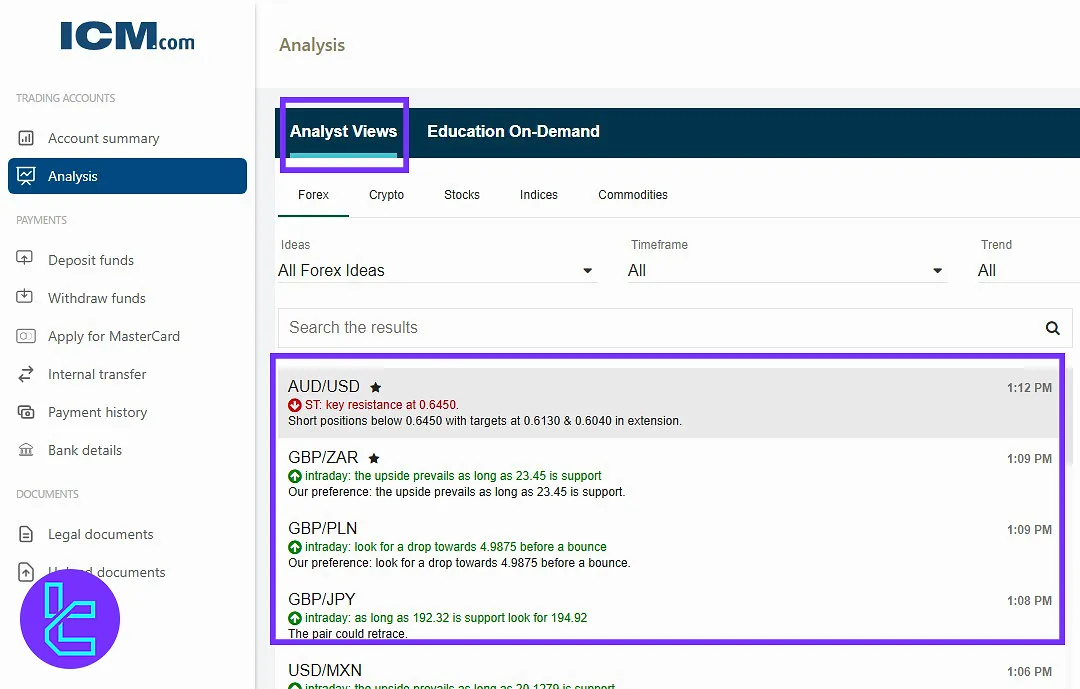Open the Trend filter dropdown
1080x689 pixels.
[x=1025, y=270]
